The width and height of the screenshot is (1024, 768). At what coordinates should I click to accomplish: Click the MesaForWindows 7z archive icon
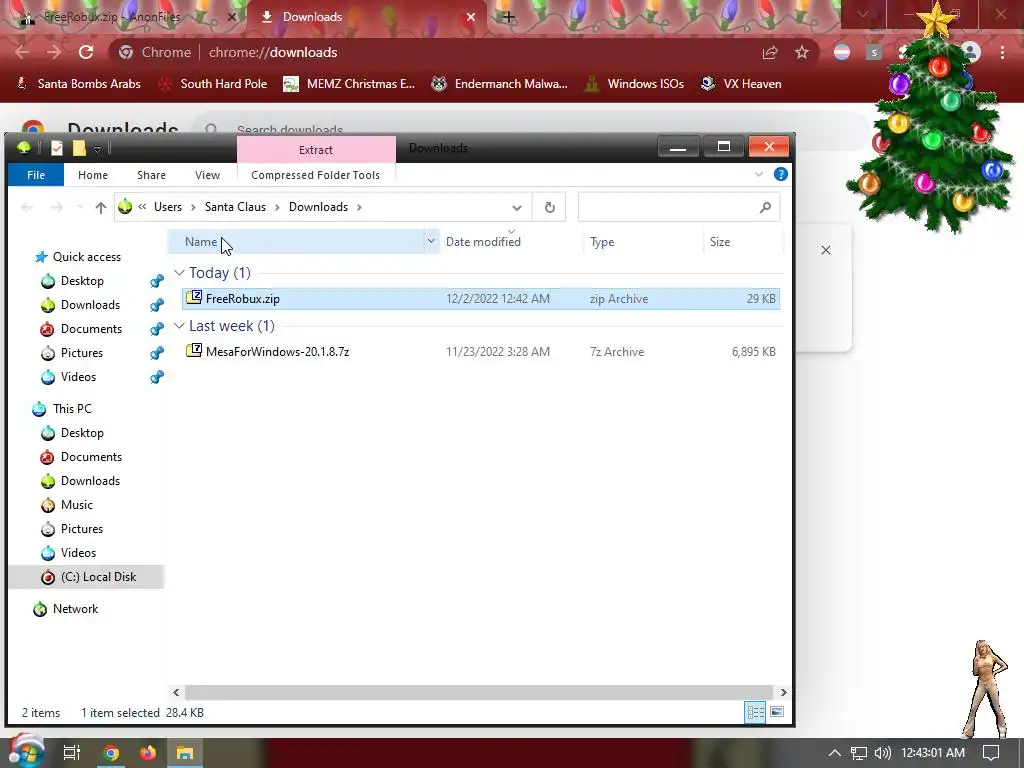[x=194, y=351]
